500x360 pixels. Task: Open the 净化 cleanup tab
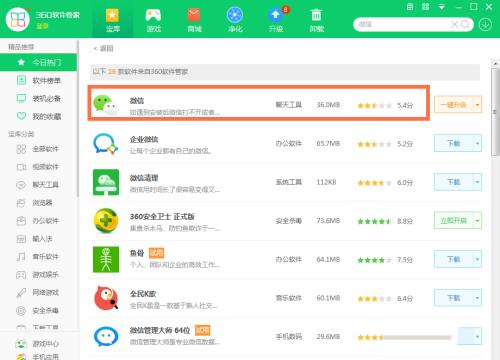235,20
